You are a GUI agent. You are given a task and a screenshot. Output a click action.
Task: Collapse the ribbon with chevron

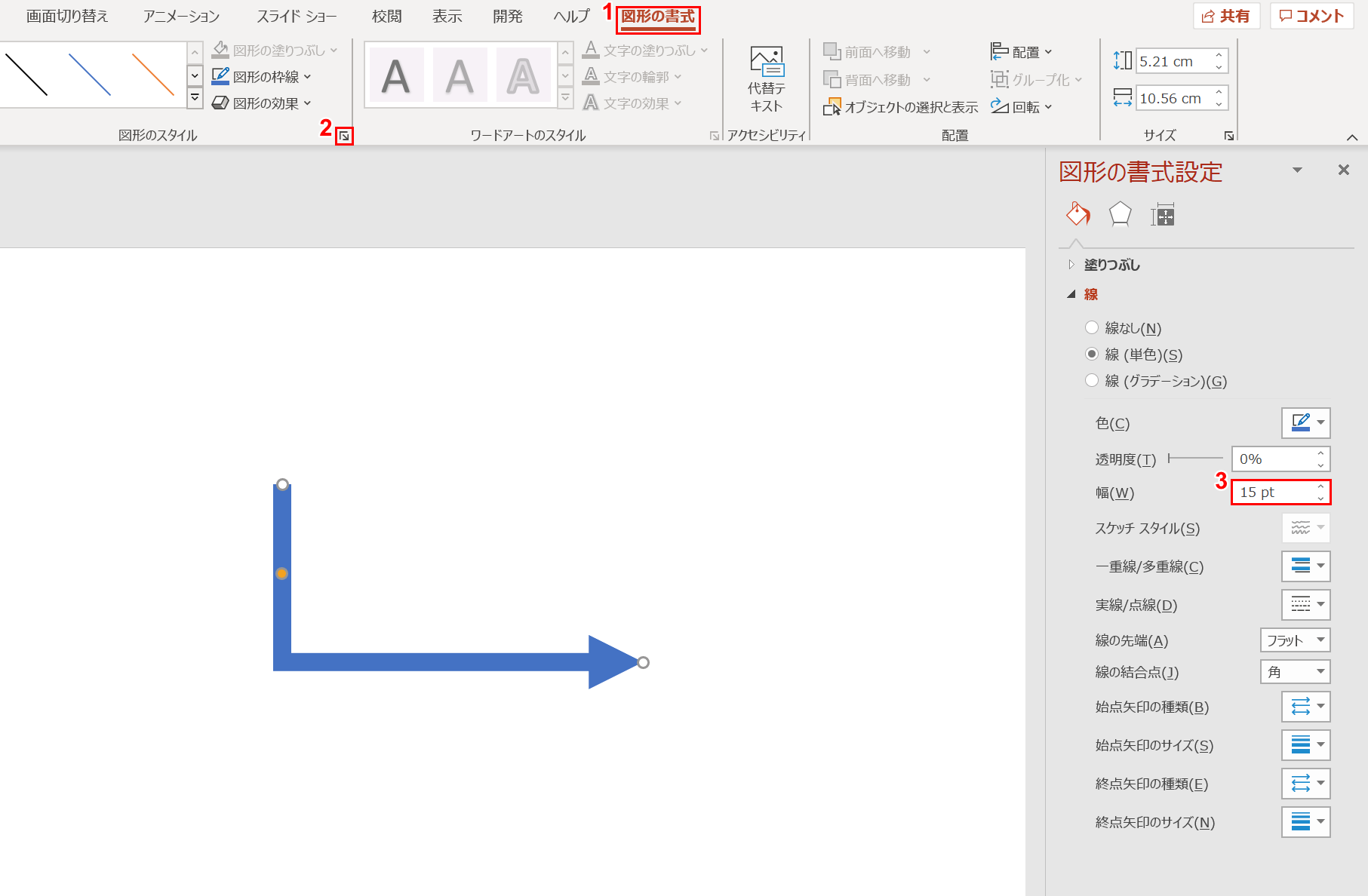[1352, 137]
